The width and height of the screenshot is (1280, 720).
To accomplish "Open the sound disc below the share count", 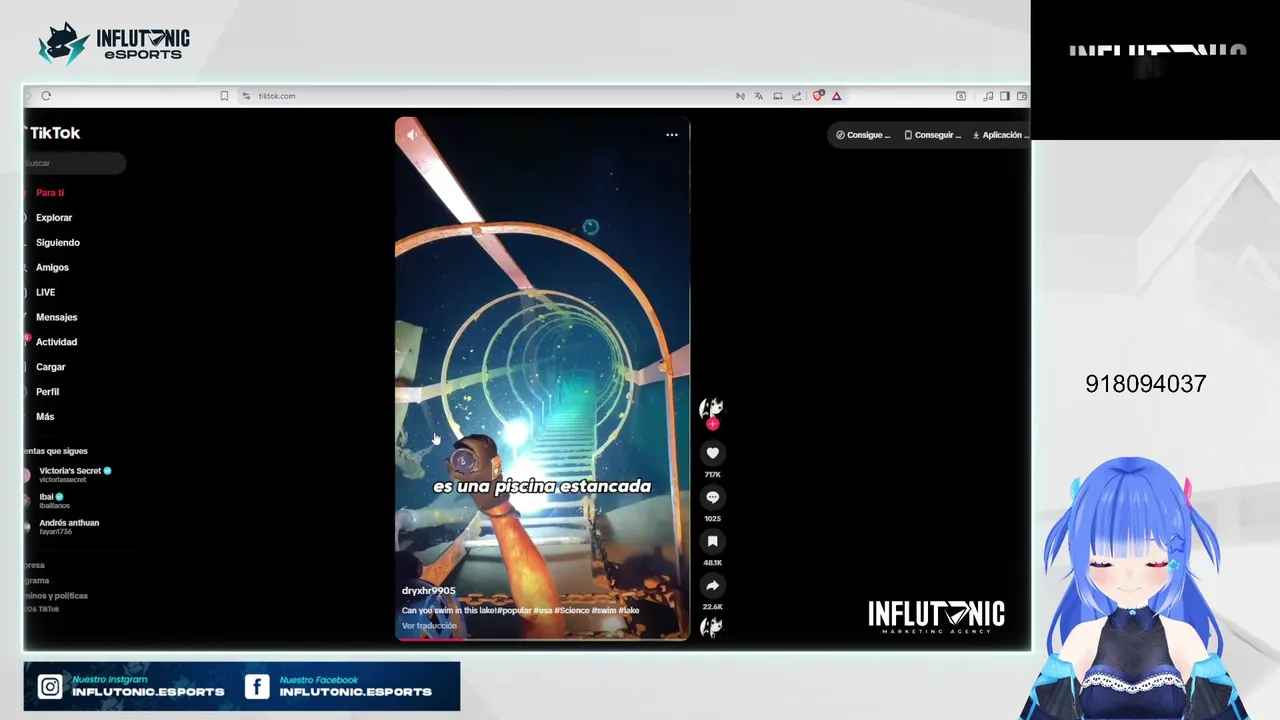I will pos(711,627).
